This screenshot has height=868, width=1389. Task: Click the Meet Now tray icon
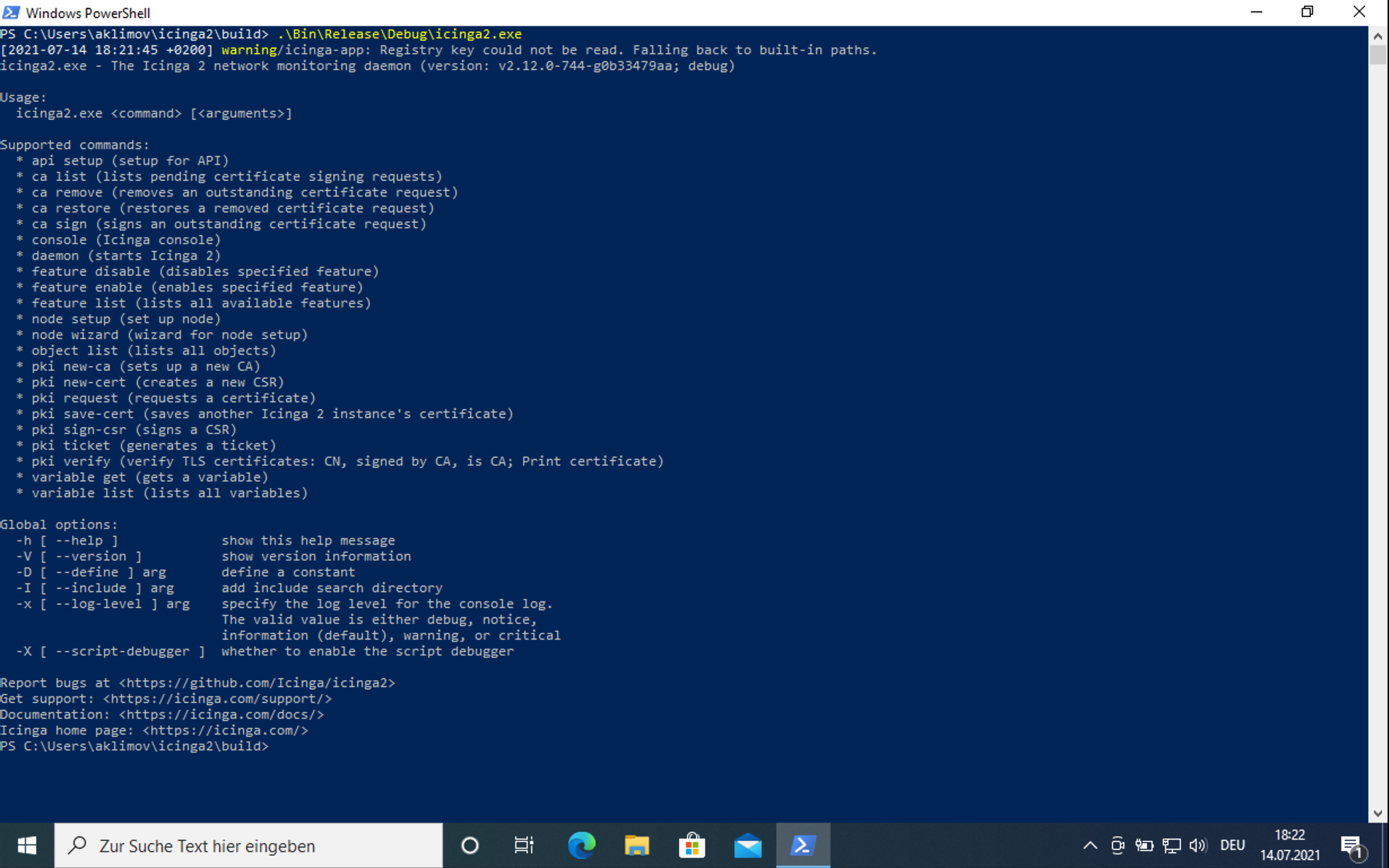(x=1117, y=846)
